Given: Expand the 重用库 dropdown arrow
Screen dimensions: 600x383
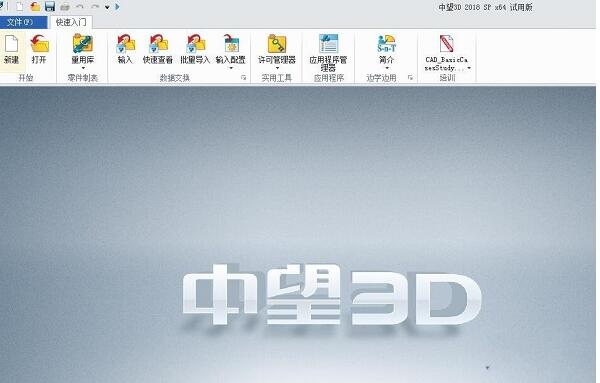Looking at the screenshot, I should click(83, 68).
